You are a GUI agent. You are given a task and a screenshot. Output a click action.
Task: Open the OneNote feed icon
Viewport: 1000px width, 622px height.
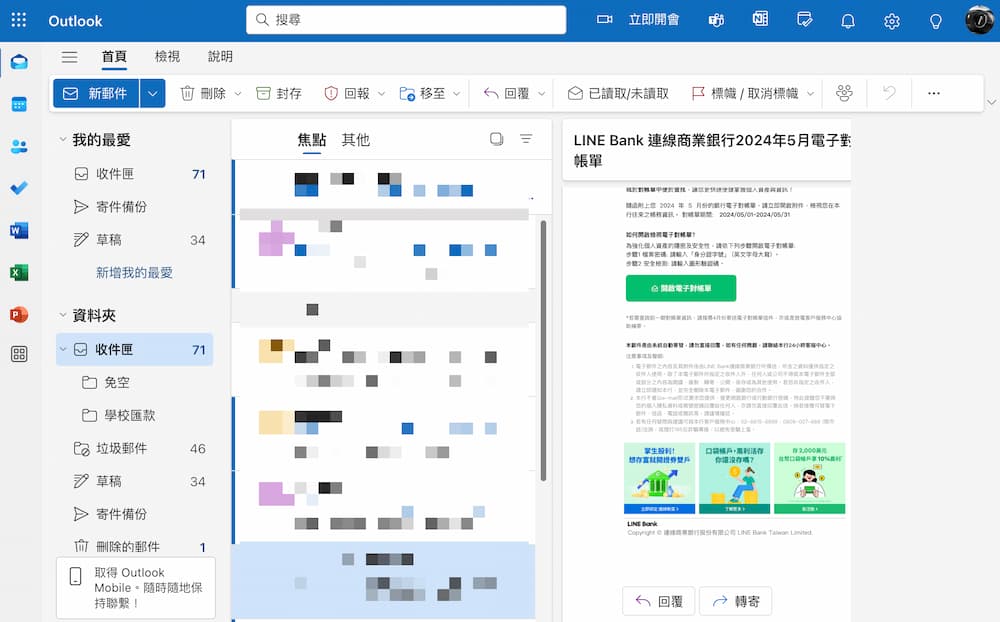[760, 20]
